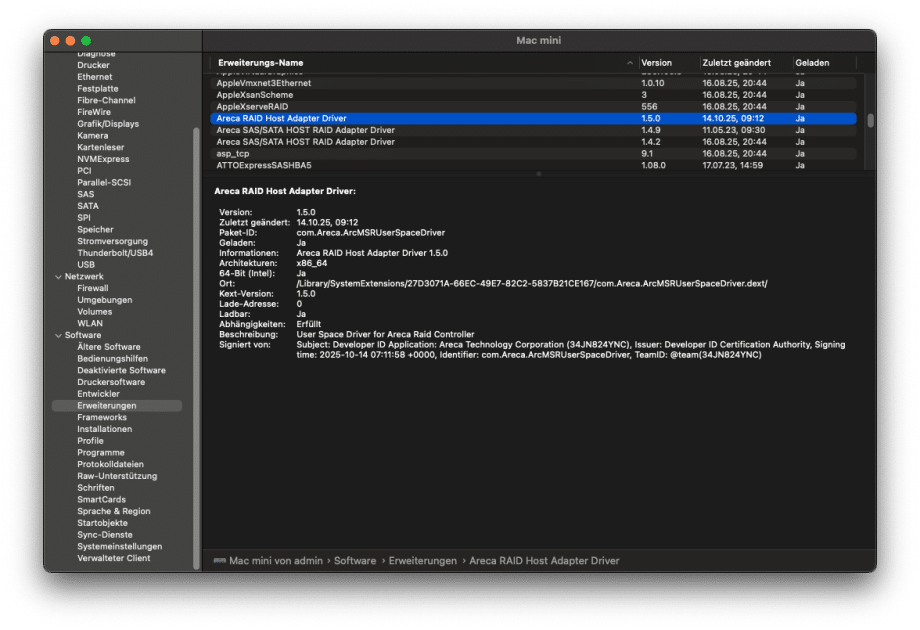Select Parallel-SCSI in the sidebar
Image resolution: width=920 pixels, height=630 pixels.
tap(104, 182)
